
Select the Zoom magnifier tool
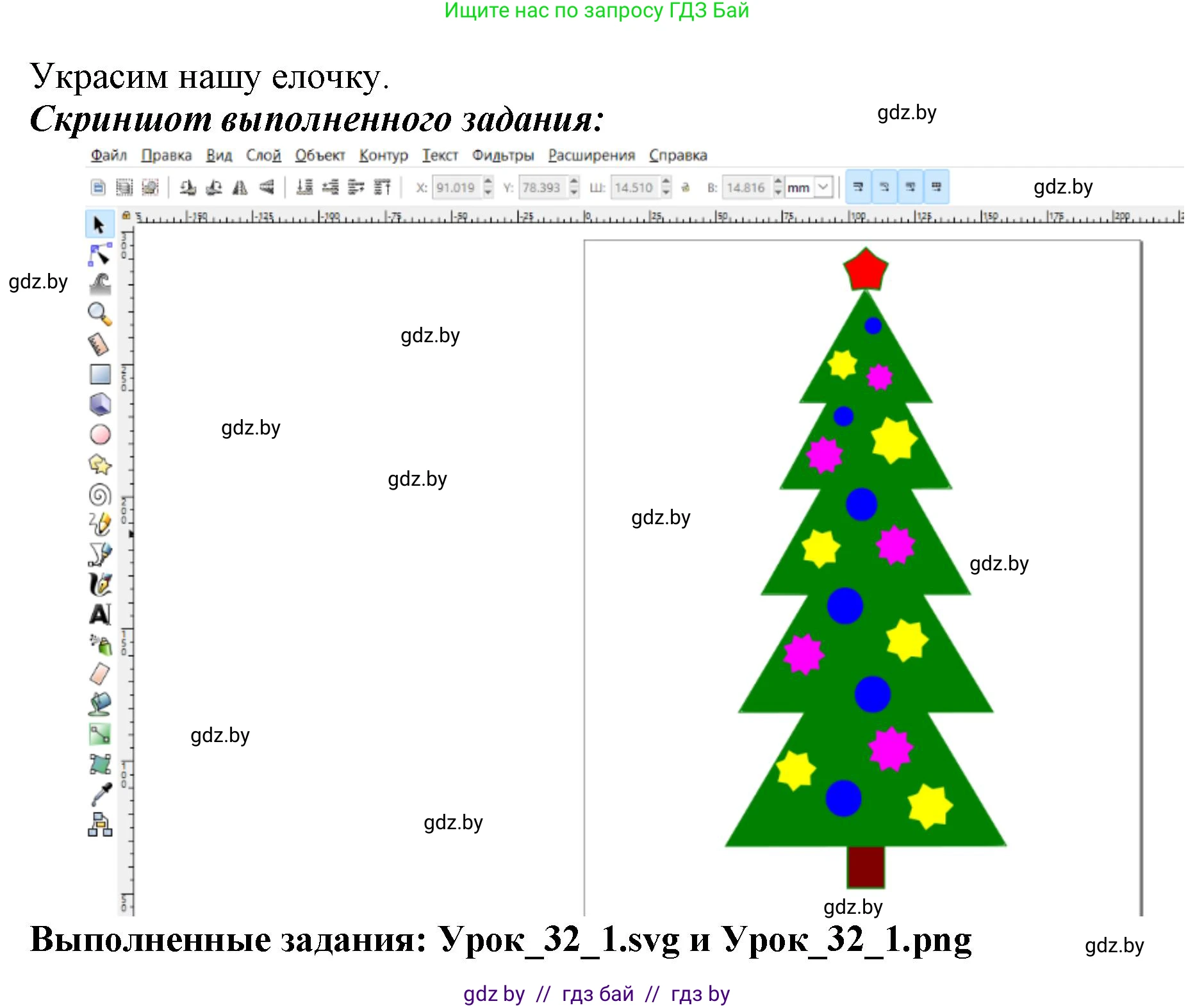[x=99, y=313]
